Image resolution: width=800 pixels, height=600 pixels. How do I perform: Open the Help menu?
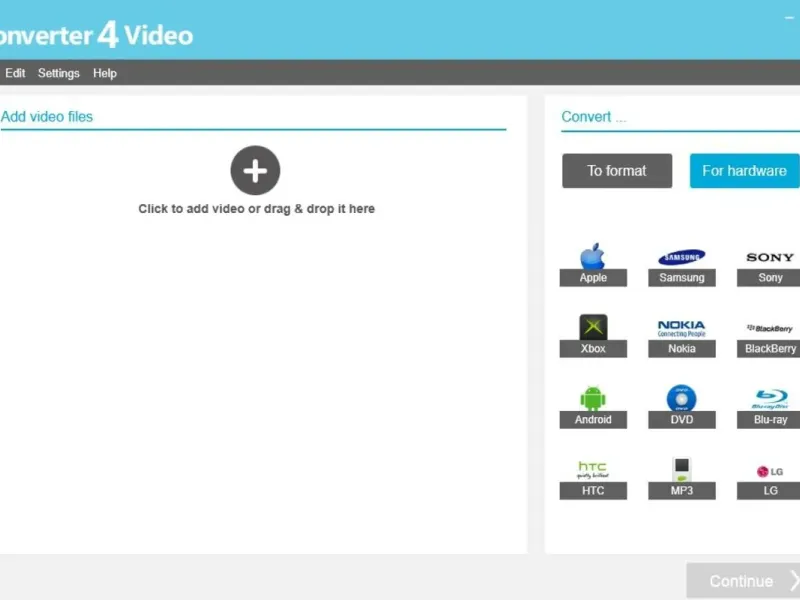pyautogui.click(x=105, y=73)
